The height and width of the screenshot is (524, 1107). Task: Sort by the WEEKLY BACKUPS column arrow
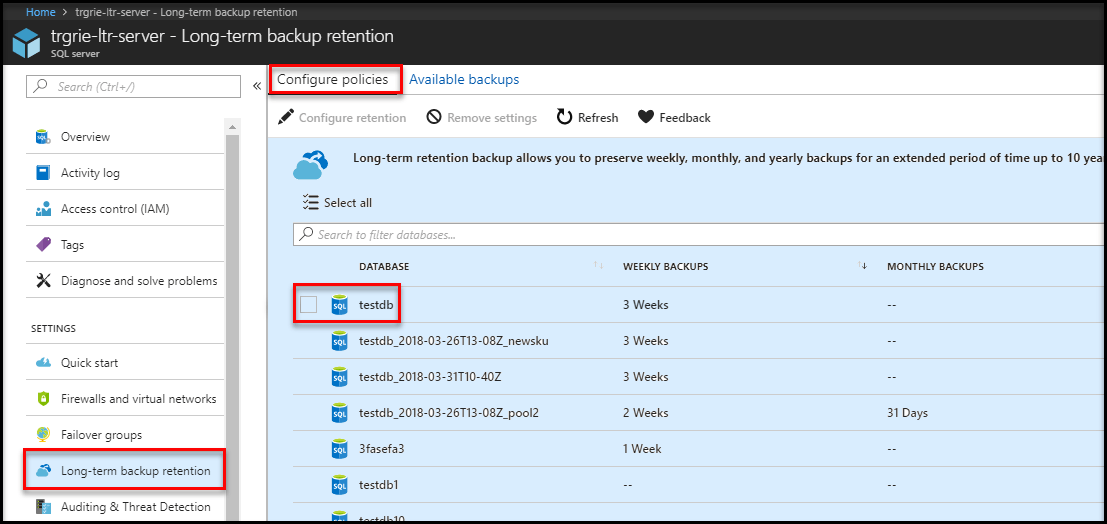pos(863,266)
